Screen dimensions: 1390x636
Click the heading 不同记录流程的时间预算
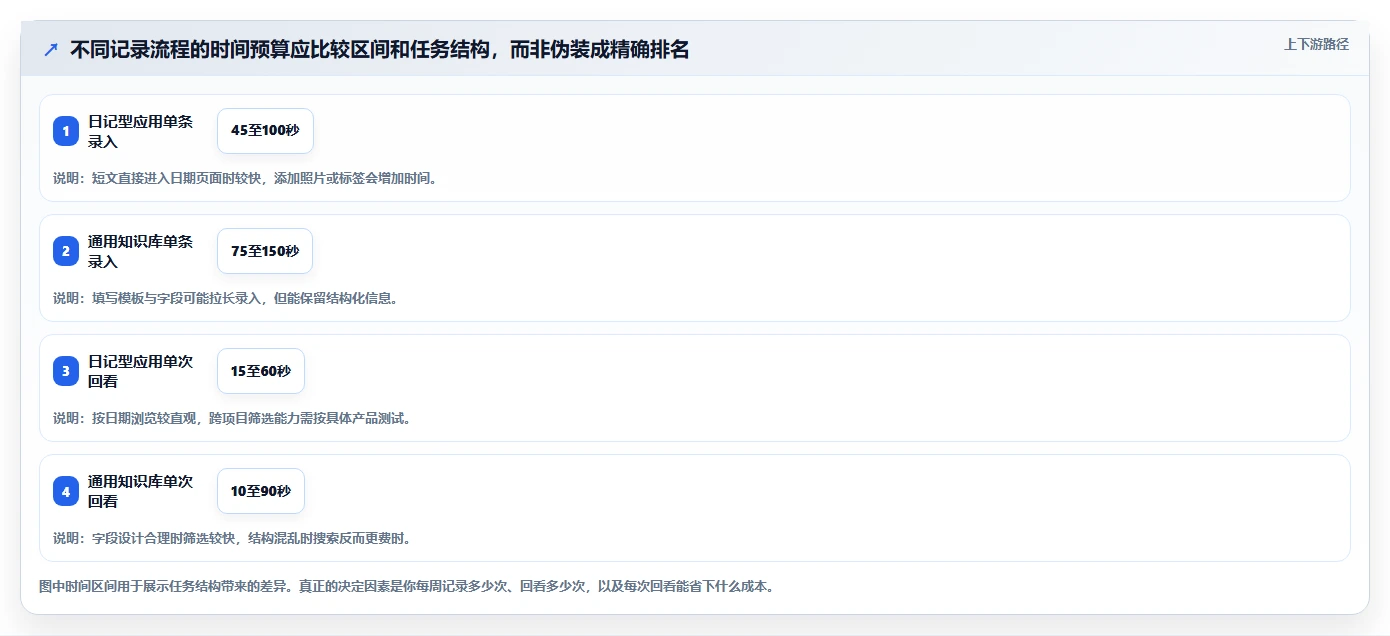(379, 49)
